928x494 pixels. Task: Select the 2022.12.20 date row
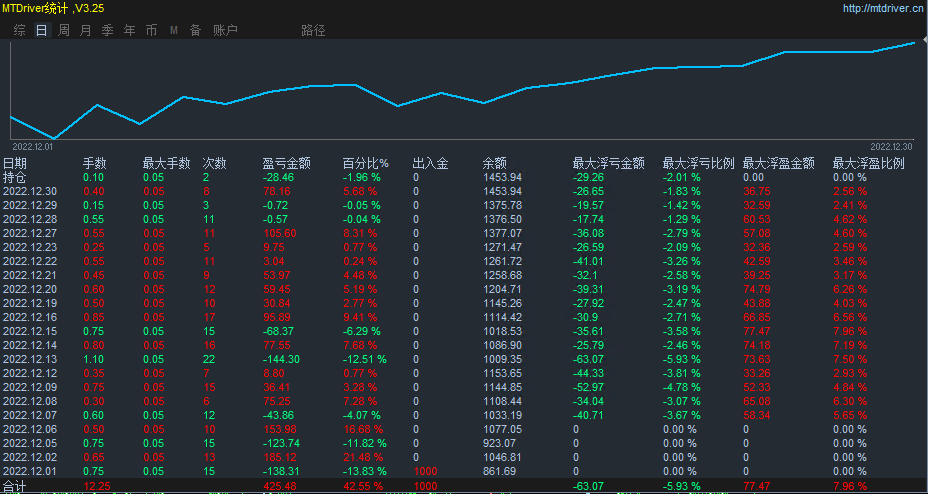pos(30,289)
